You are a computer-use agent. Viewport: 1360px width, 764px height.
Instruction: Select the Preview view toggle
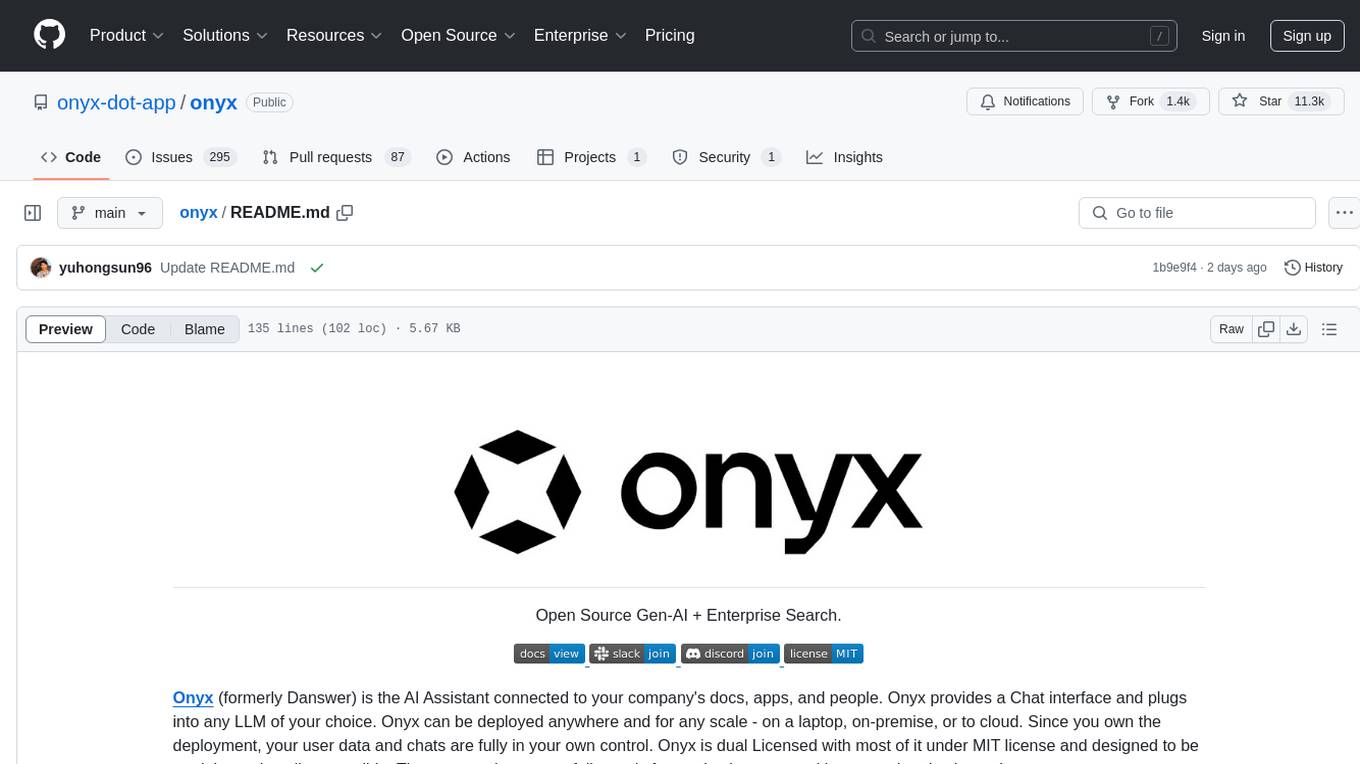pyautogui.click(x=66, y=329)
